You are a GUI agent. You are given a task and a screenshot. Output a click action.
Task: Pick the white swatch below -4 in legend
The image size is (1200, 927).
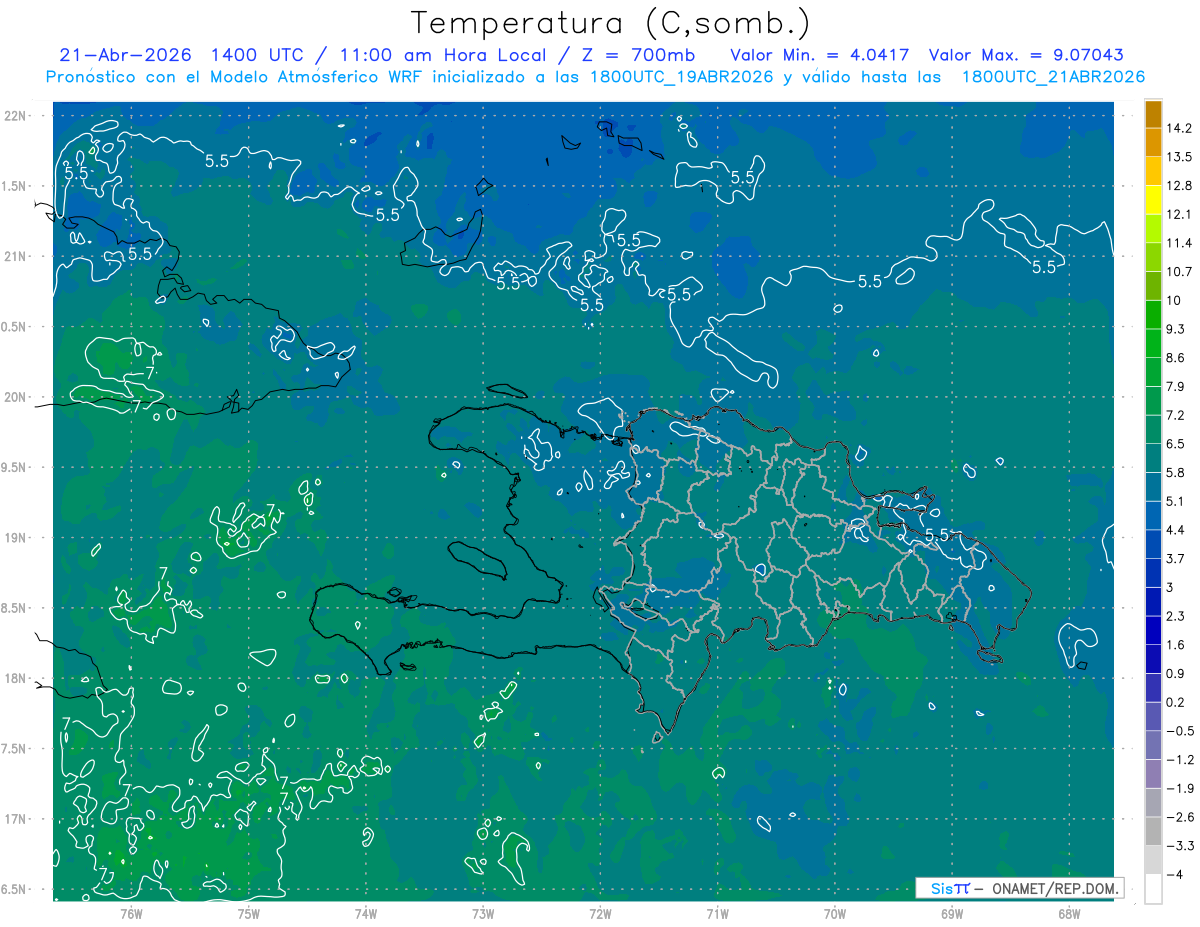click(x=1153, y=889)
